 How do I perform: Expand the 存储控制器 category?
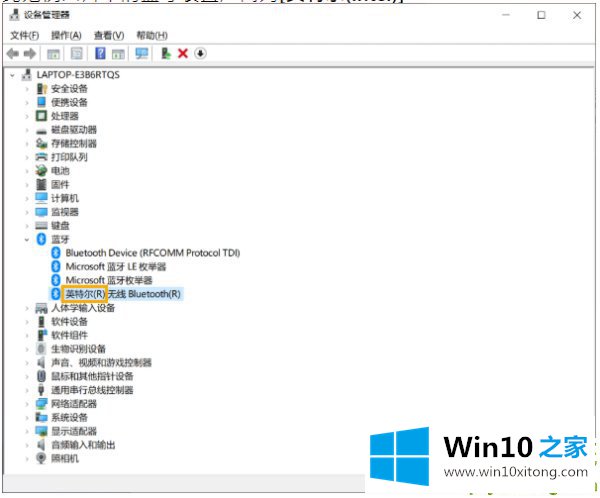(x=27, y=144)
